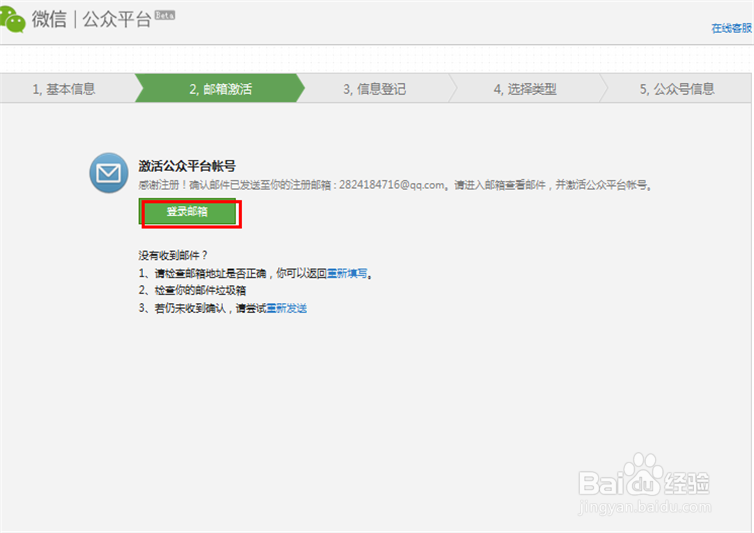Click the 激活公众平台帐号 heading

click(x=187, y=166)
